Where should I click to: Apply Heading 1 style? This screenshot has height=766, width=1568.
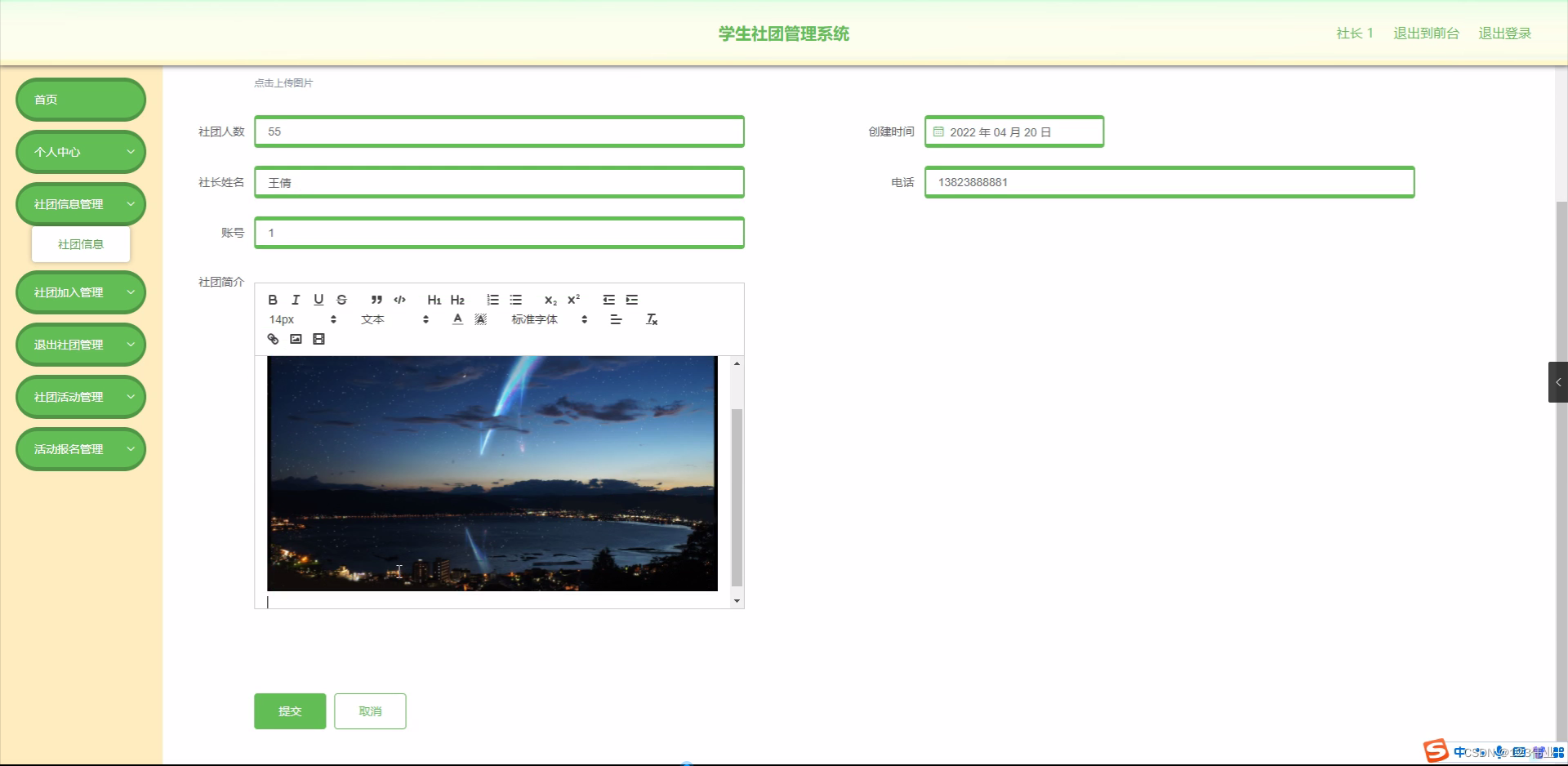pyautogui.click(x=434, y=300)
